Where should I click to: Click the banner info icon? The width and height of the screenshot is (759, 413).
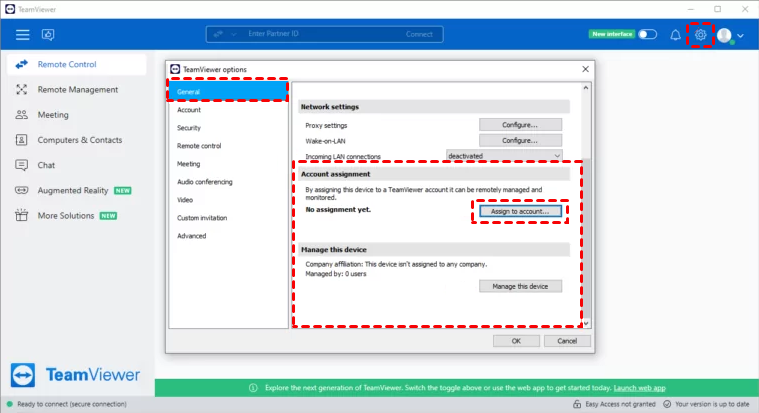click(253, 388)
